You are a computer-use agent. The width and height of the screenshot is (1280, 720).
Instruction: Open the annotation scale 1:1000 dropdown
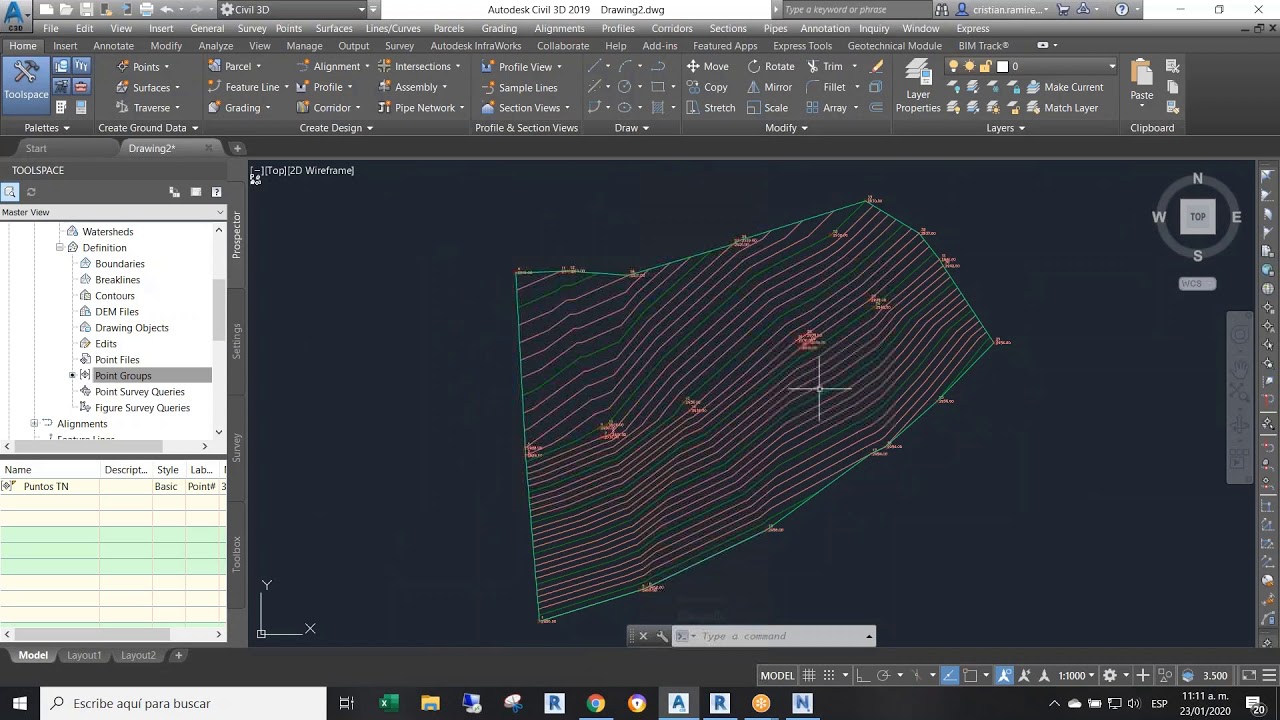click(x=1077, y=676)
